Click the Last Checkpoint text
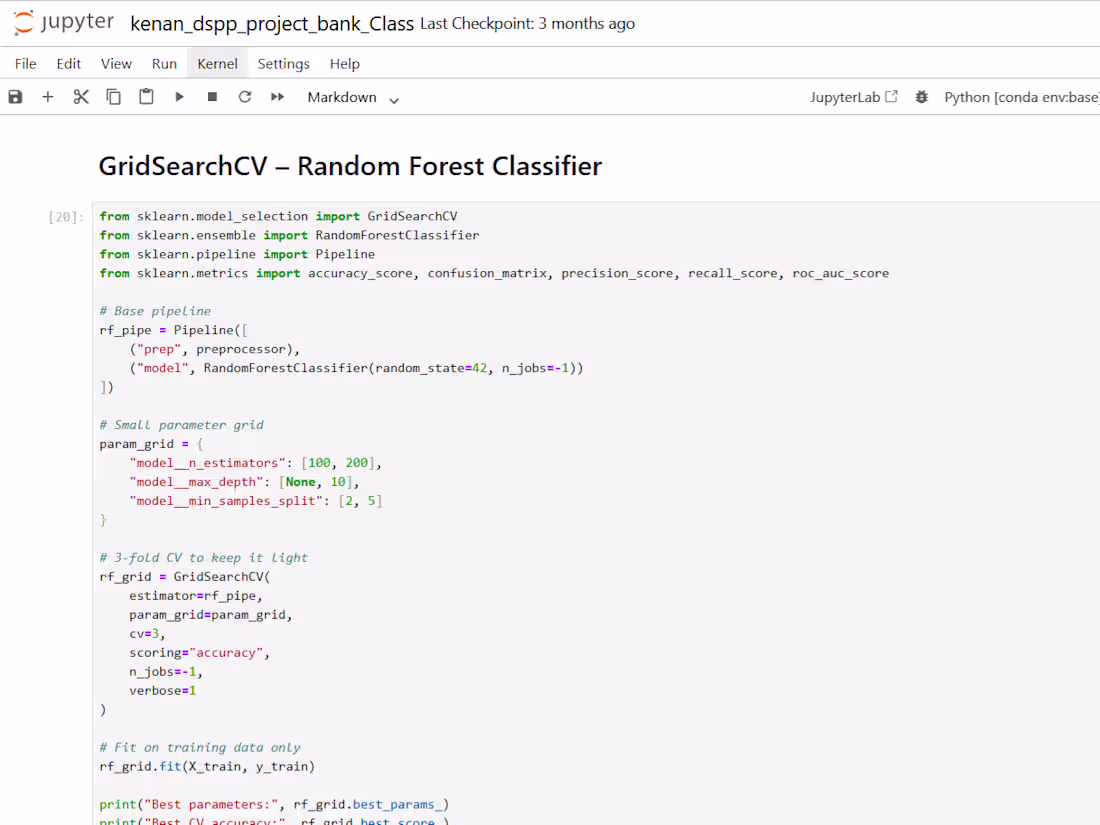This screenshot has width=1100, height=825. click(528, 24)
